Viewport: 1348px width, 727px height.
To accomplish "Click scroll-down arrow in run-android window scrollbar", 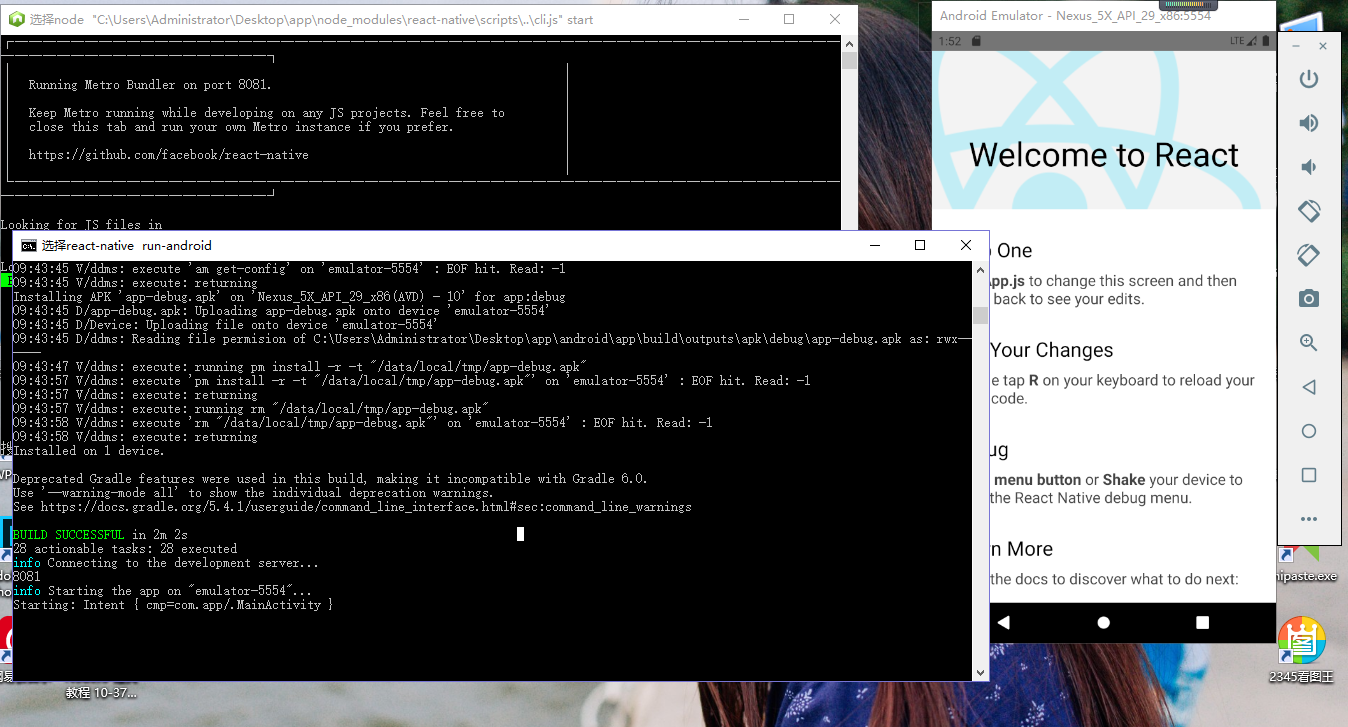I will point(981,673).
